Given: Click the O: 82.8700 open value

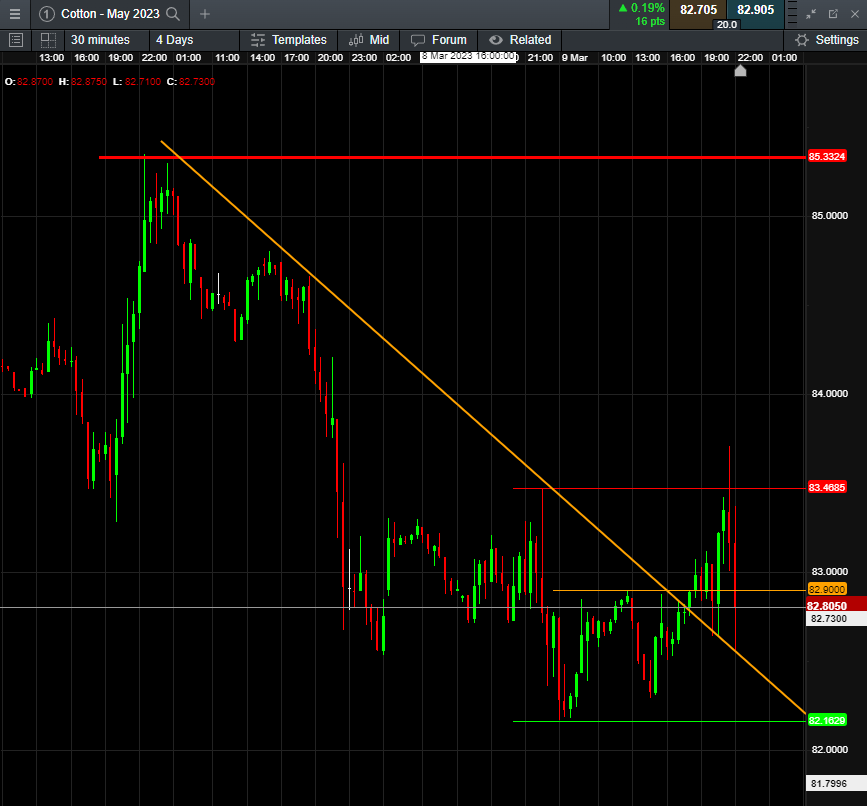Looking at the screenshot, I should 29,81.
